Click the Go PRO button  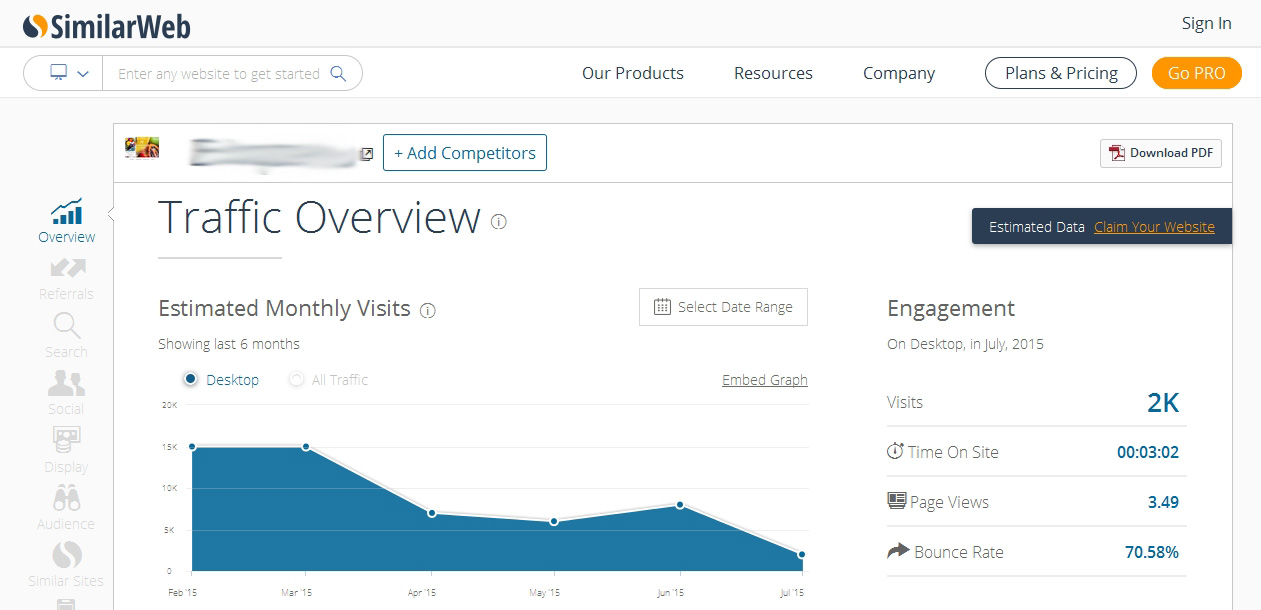pos(1197,73)
